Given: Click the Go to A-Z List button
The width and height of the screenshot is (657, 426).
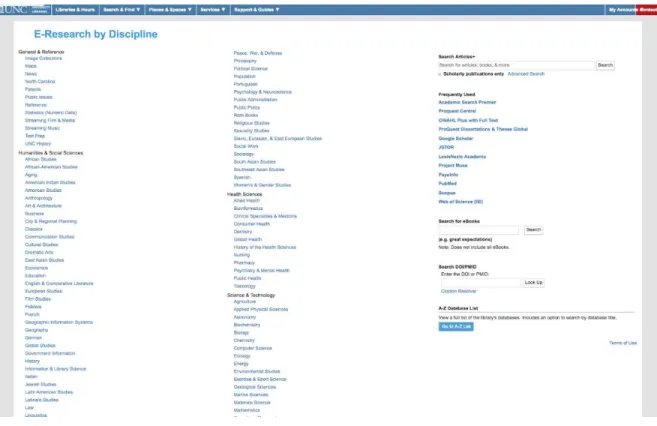Looking at the screenshot, I should pos(456,327).
